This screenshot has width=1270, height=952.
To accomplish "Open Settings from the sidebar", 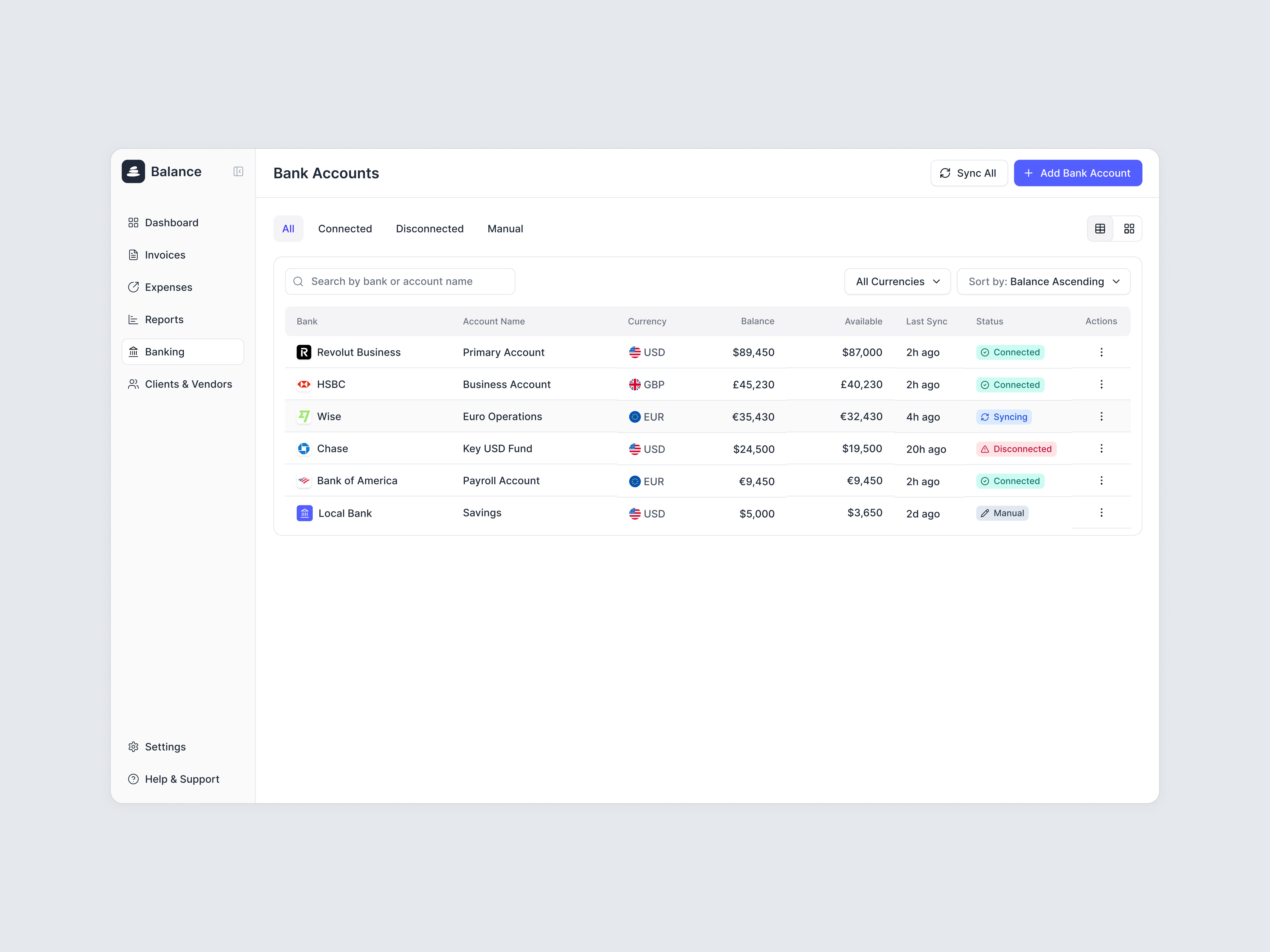I will [165, 747].
